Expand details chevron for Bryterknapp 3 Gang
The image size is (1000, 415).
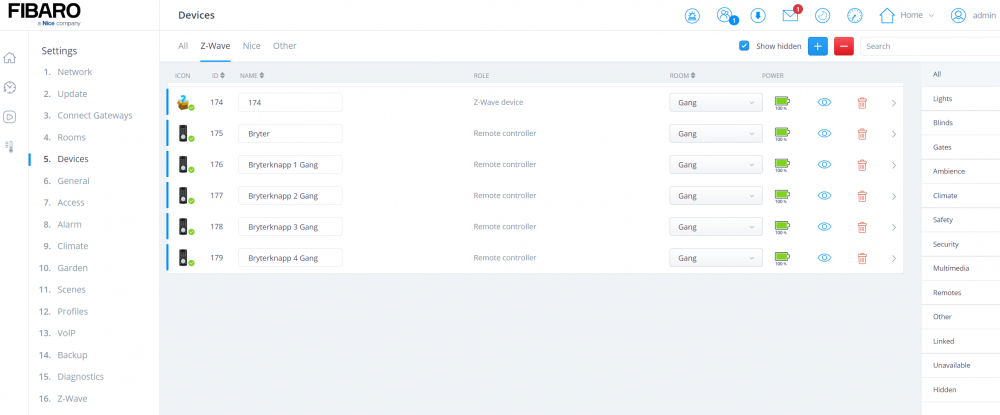tap(893, 227)
